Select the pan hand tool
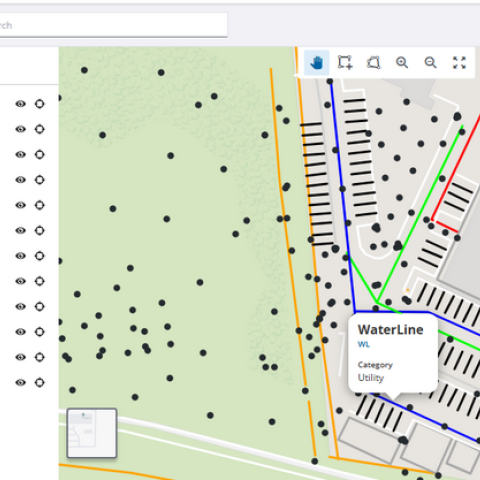The image size is (480, 480). point(316,62)
